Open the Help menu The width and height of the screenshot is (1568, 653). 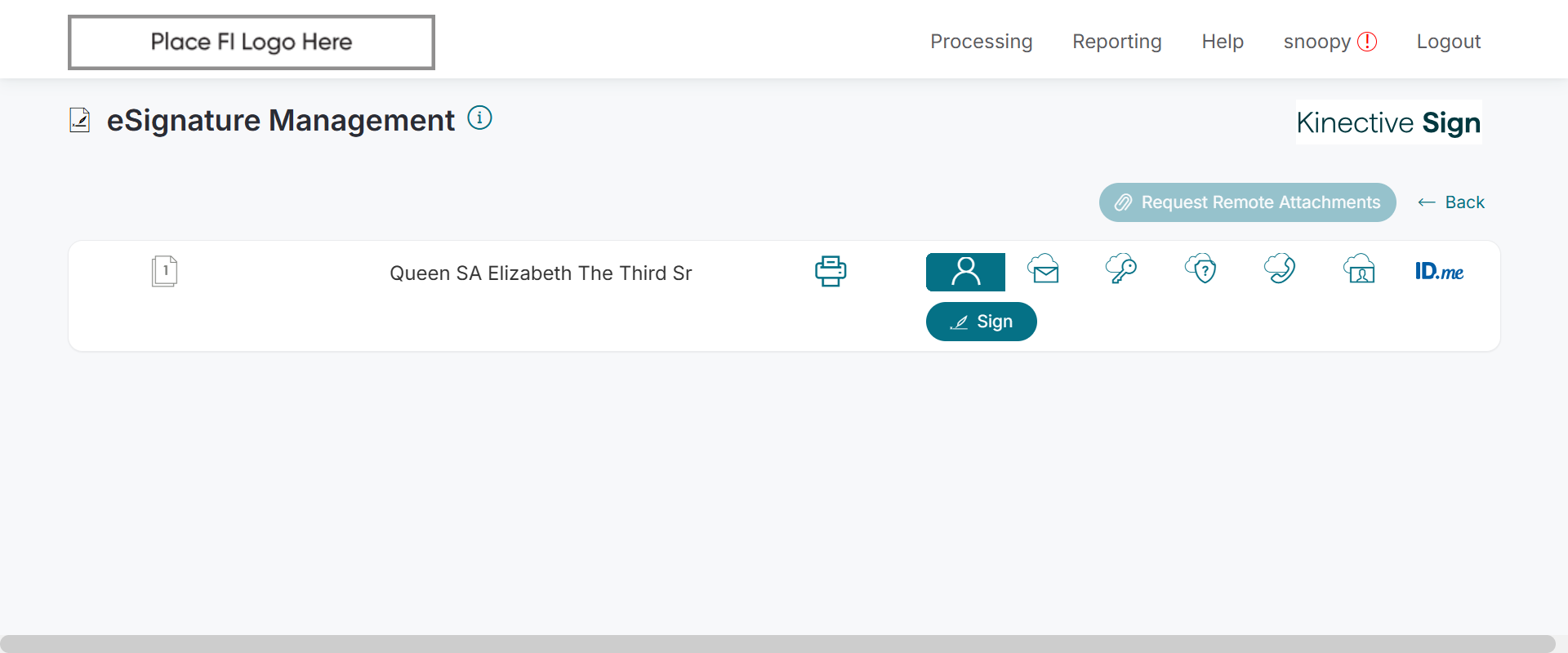click(1222, 42)
